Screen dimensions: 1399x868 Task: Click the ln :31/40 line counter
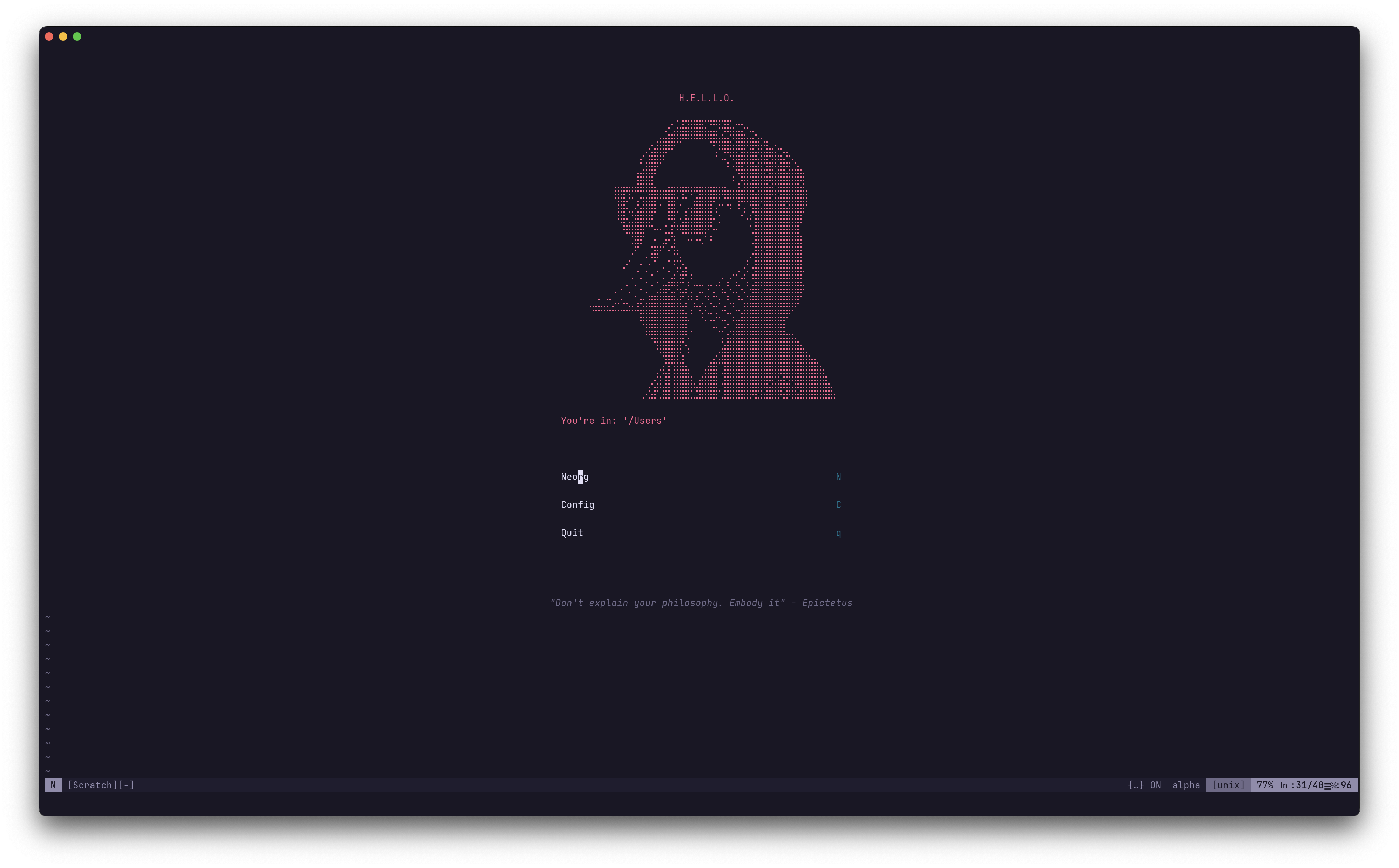(1302, 785)
